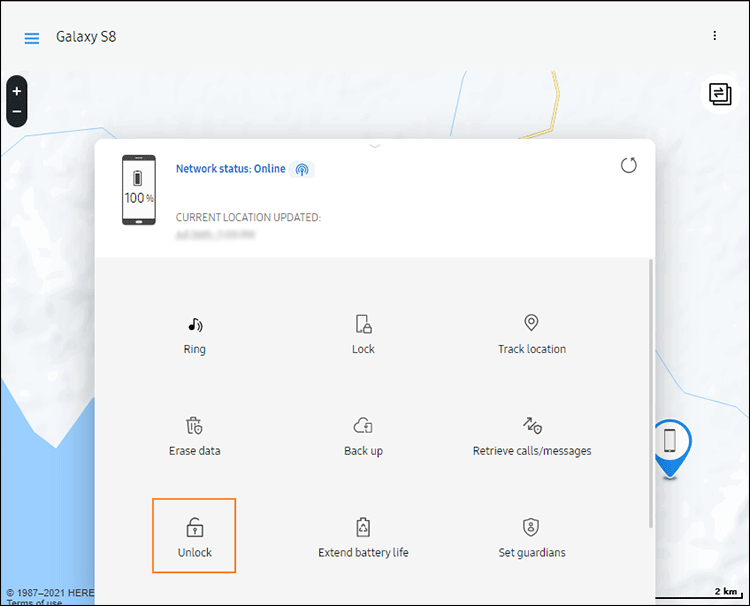750x606 pixels.
Task: Click the Set guardians shield icon
Action: pyautogui.click(x=531, y=527)
